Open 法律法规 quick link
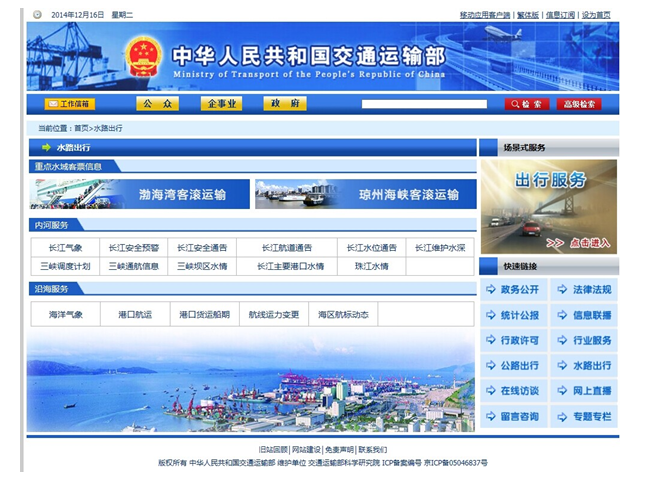The image size is (652, 480). click(x=584, y=289)
